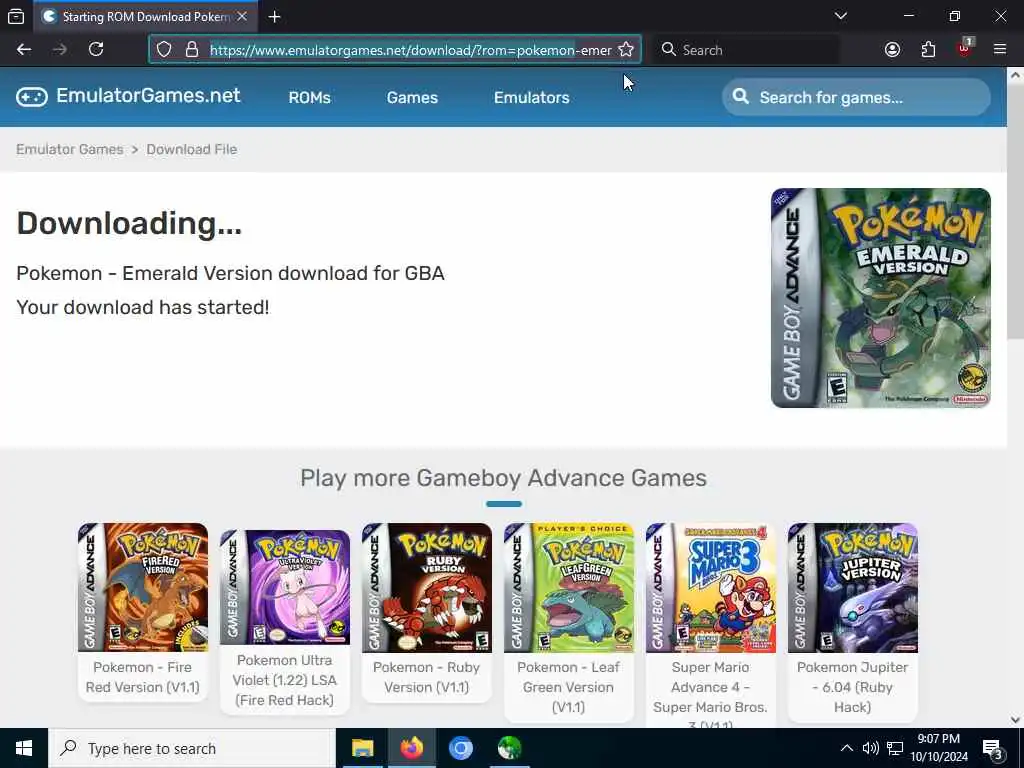Click the scrollbar down arrow
The image size is (1024, 768).
[1015, 720]
